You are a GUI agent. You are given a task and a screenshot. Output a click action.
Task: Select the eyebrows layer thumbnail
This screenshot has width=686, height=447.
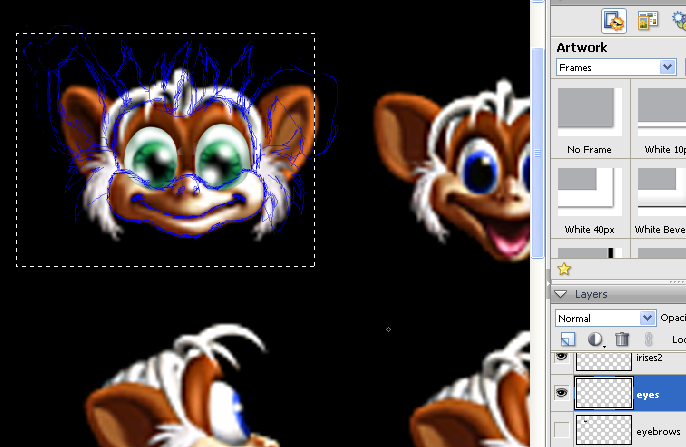pos(604,430)
